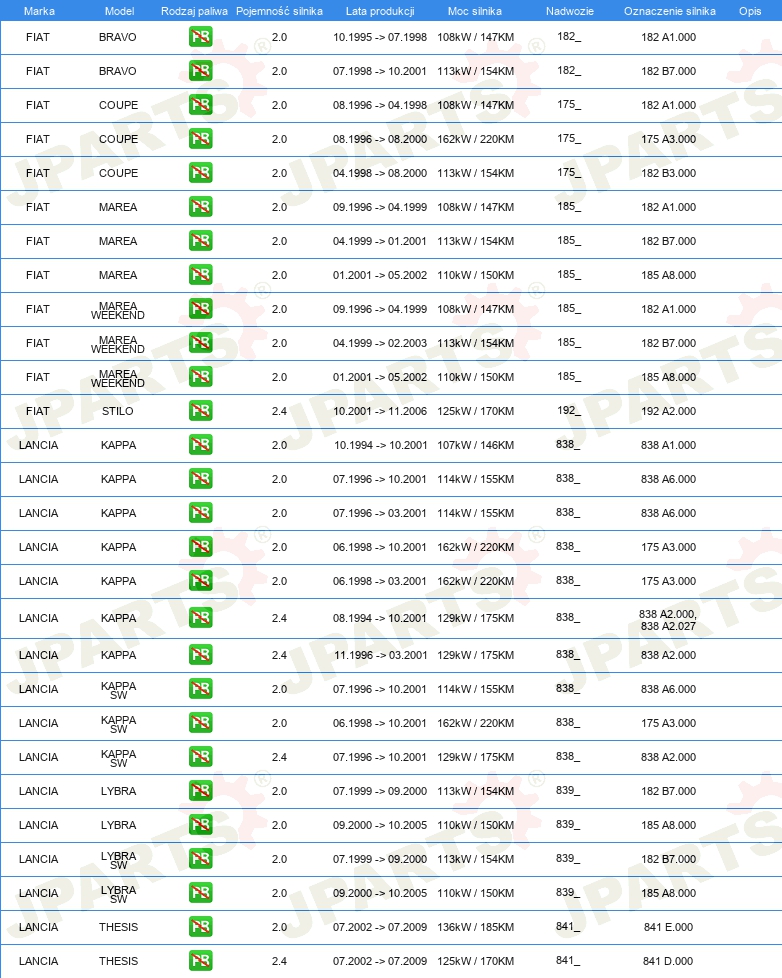This screenshot has height=978, width=782.
Task: Select the Opis column header
Action: (x=750, y=11)
